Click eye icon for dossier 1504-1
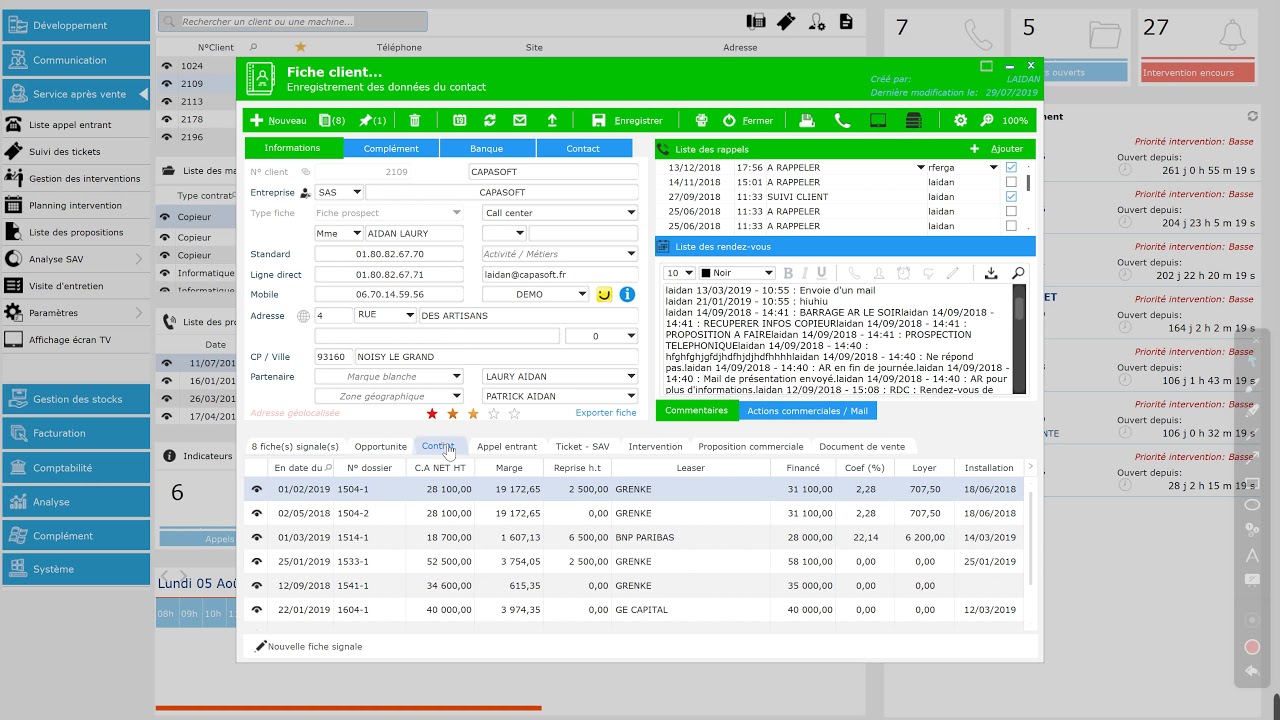This screenshot has width=1280, height=720. click(x=257, y=489)
